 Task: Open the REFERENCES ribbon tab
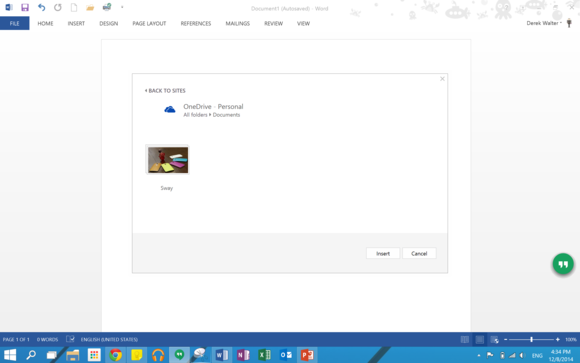[196, 23]
